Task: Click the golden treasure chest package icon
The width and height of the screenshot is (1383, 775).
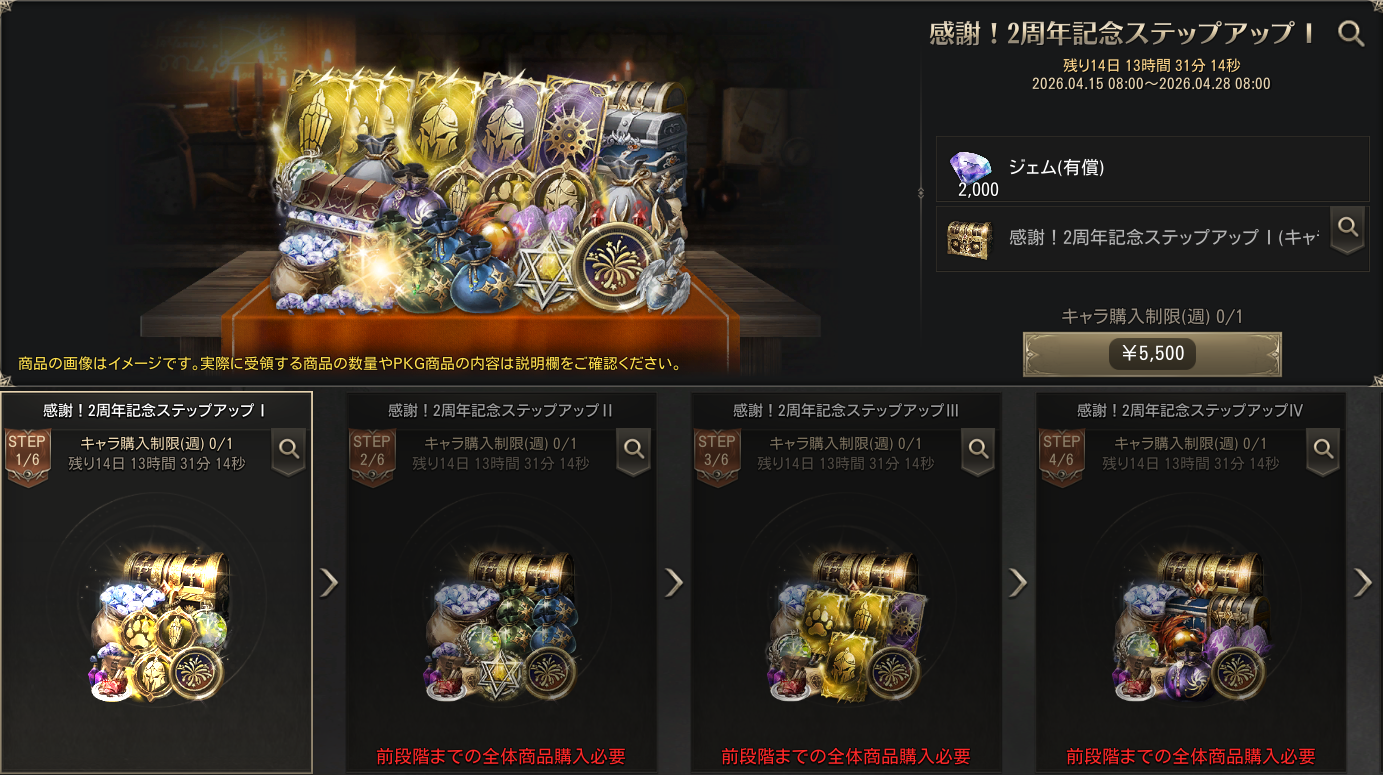Action: coord(969,237)
